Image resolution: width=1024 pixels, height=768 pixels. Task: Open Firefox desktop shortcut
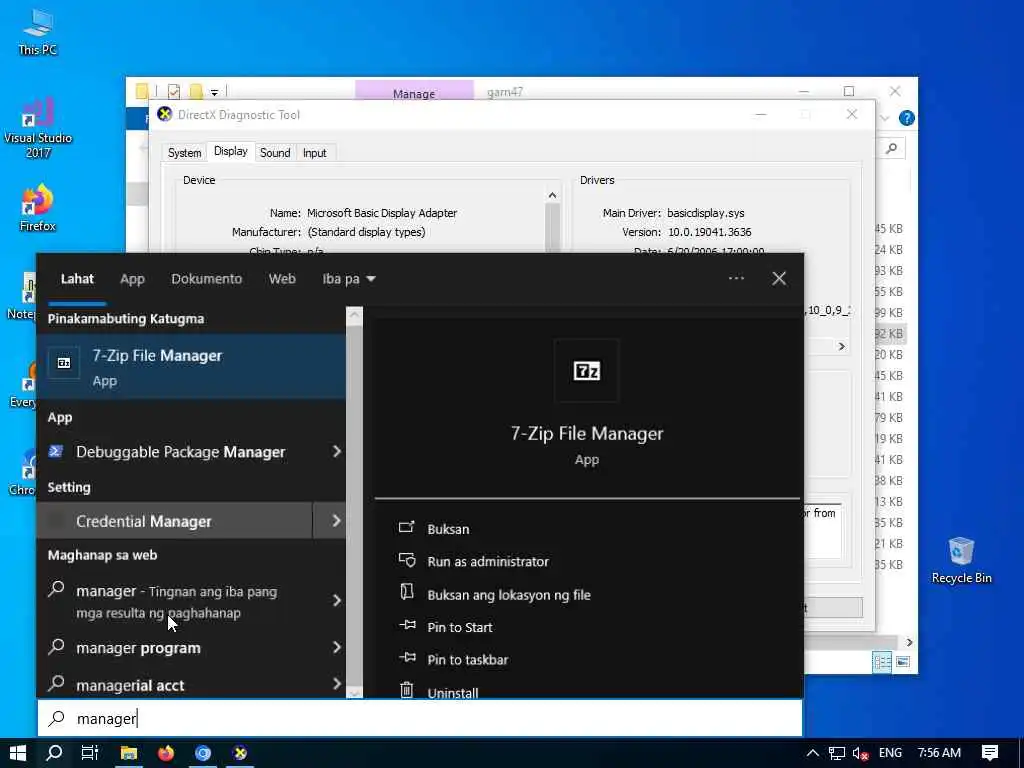37,208
